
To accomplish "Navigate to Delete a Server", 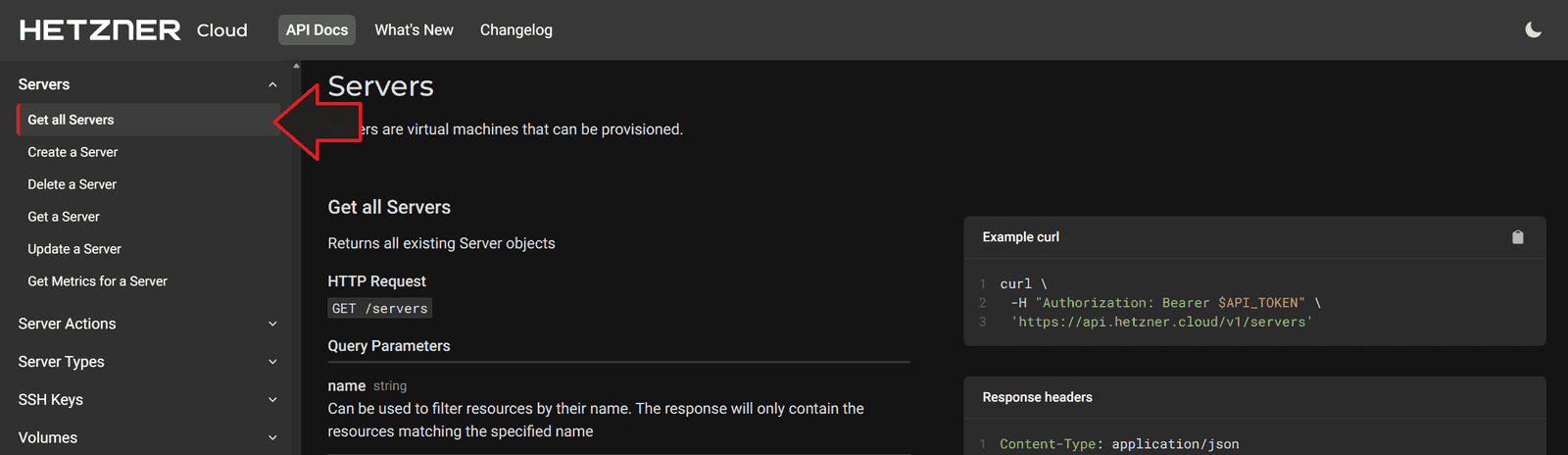I will click(x=72, y=184).
